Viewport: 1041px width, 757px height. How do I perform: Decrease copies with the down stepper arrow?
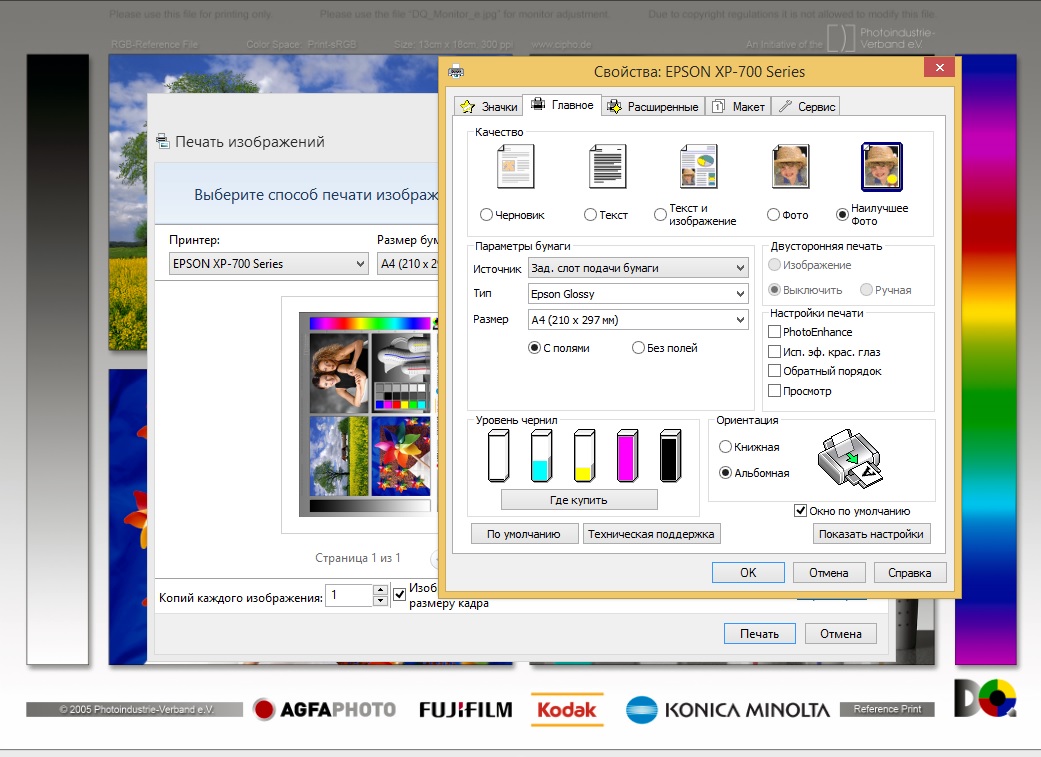click(380, 600)
